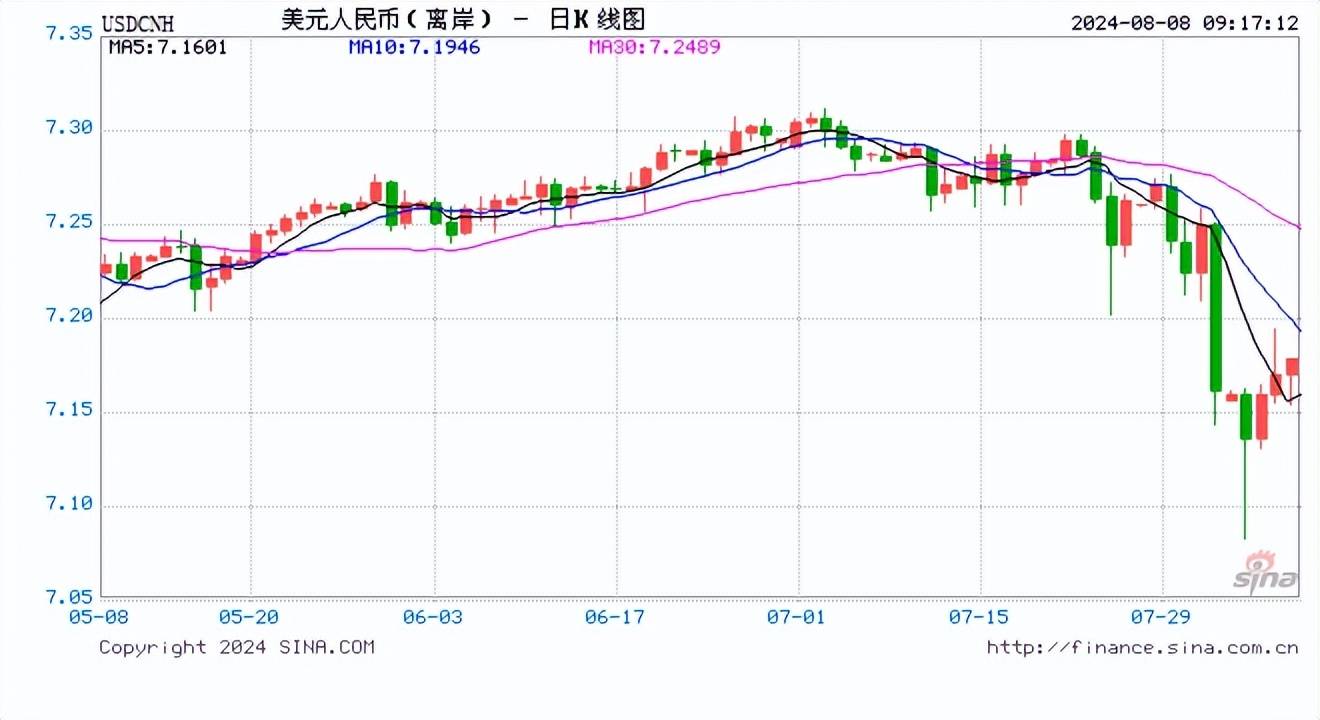1320x720 pixels.
Task: Click the 7.30 price axis label
Action: [70, 129]
